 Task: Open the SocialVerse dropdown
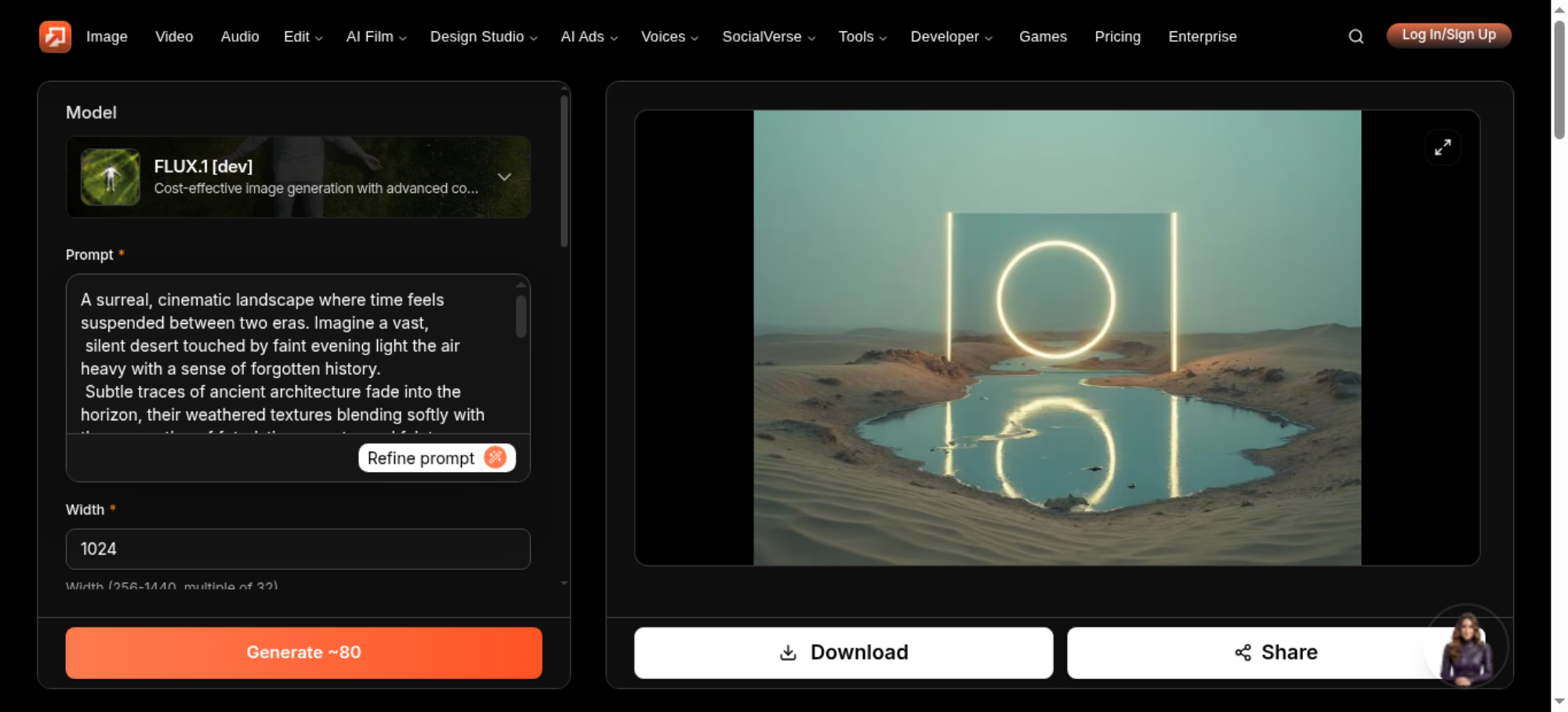[768, 37]
